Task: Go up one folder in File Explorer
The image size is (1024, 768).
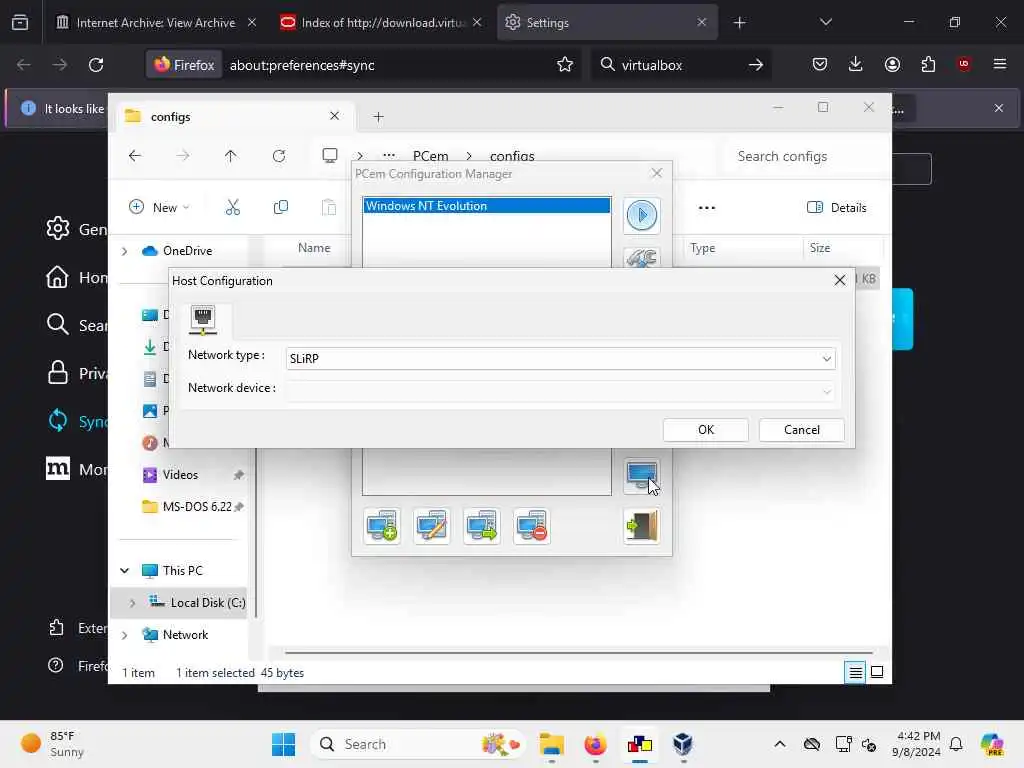Action: [231, 156]
